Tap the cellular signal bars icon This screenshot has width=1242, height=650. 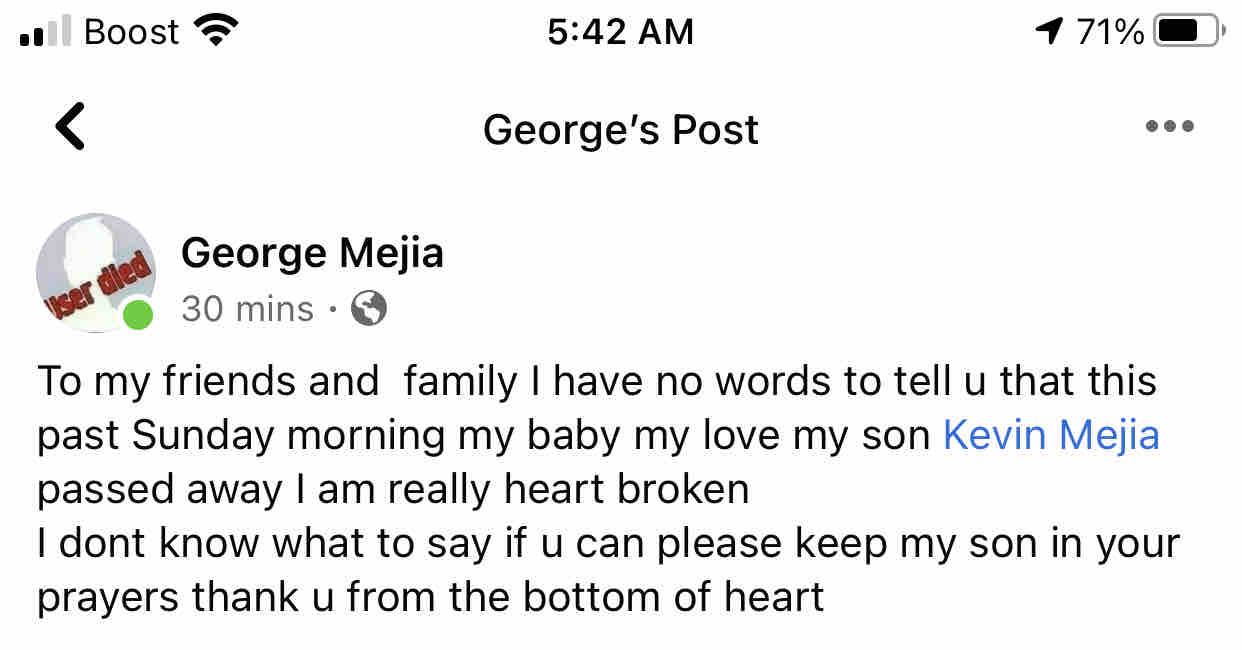pyautogui.click(x=46, y=32)
